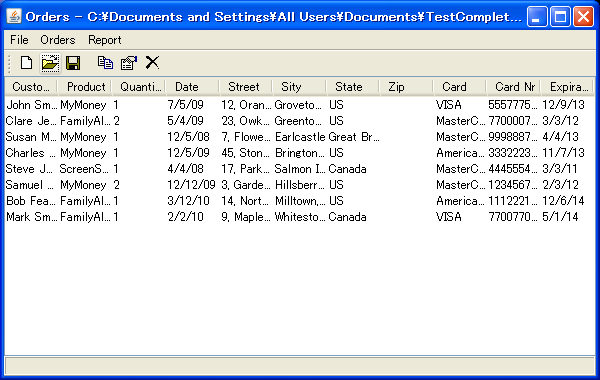Click street cell 45, Ston...
600x380 pixels.
[x=246, y=153]
